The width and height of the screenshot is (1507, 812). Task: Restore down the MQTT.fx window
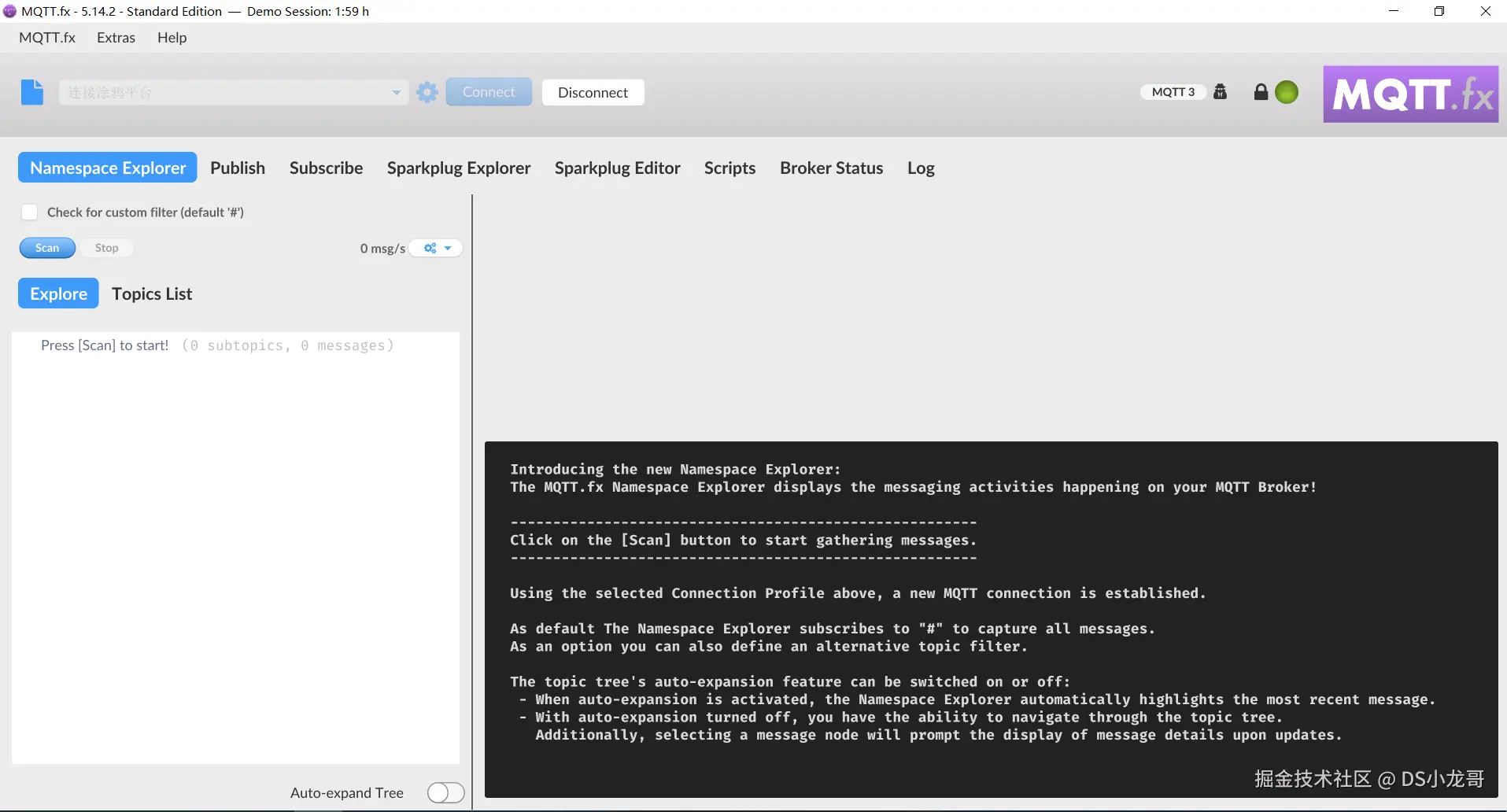(x=1439, y=11)
